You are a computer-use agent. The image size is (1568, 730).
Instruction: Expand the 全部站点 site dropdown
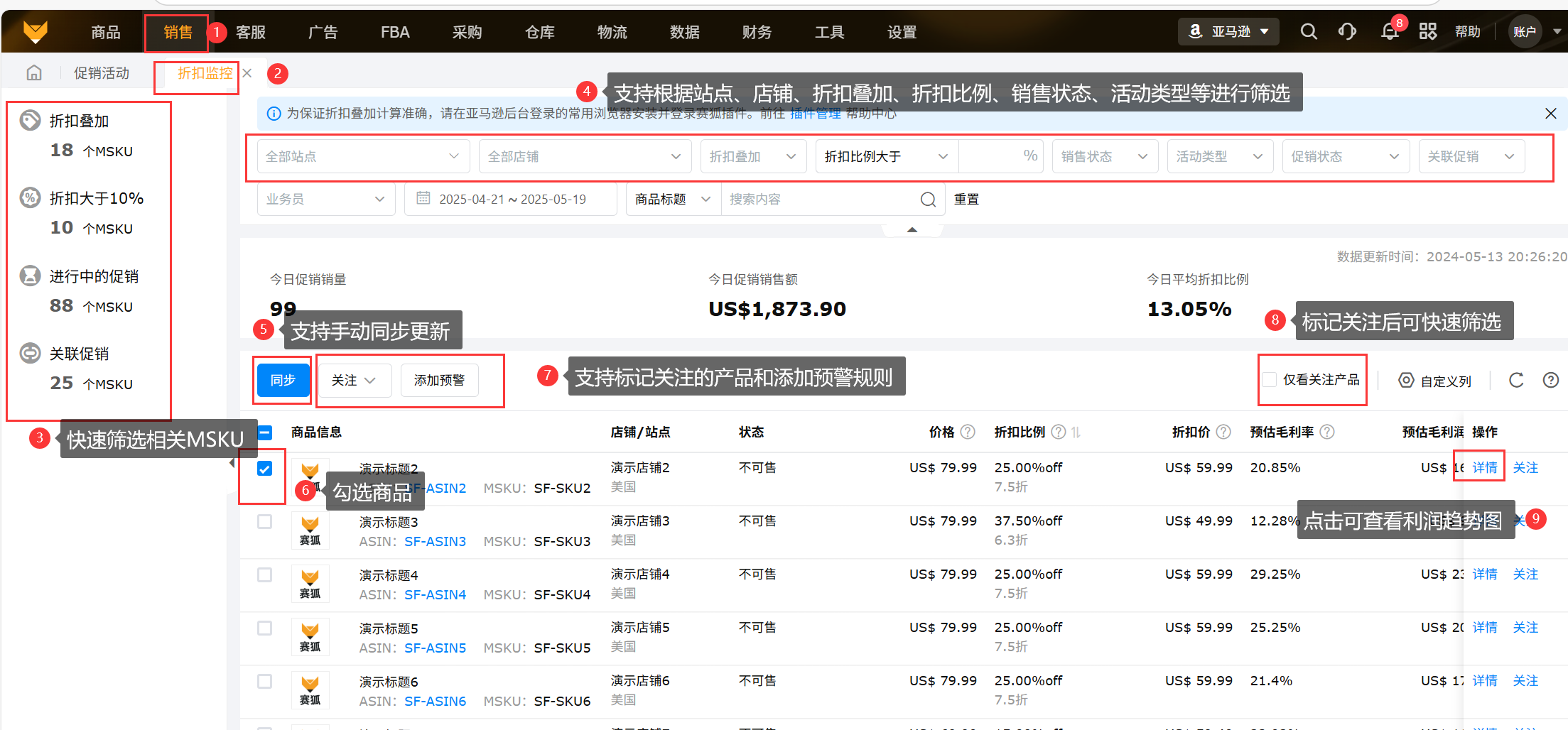click(362, 156)
